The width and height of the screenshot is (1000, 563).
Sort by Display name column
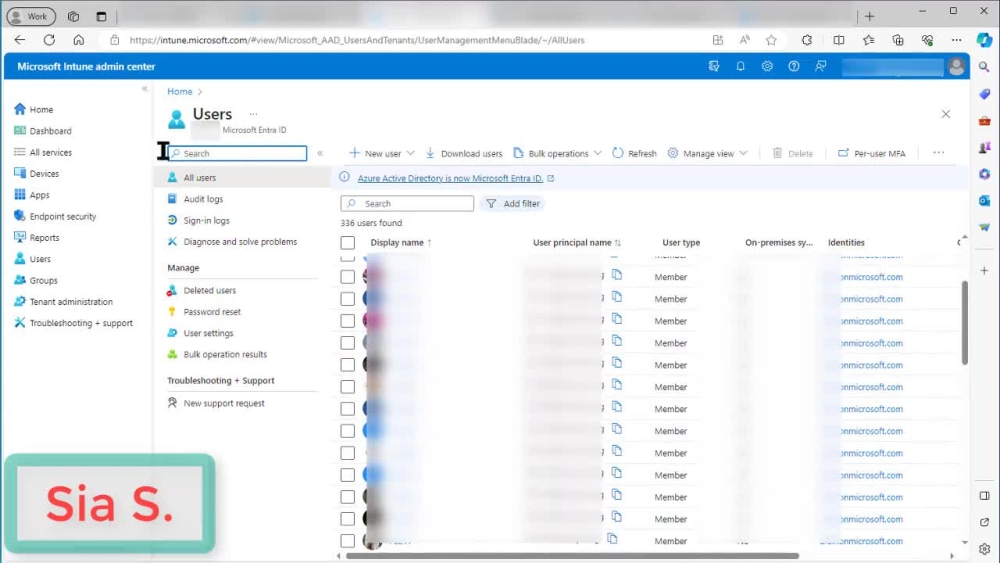[x=401, y=242]
